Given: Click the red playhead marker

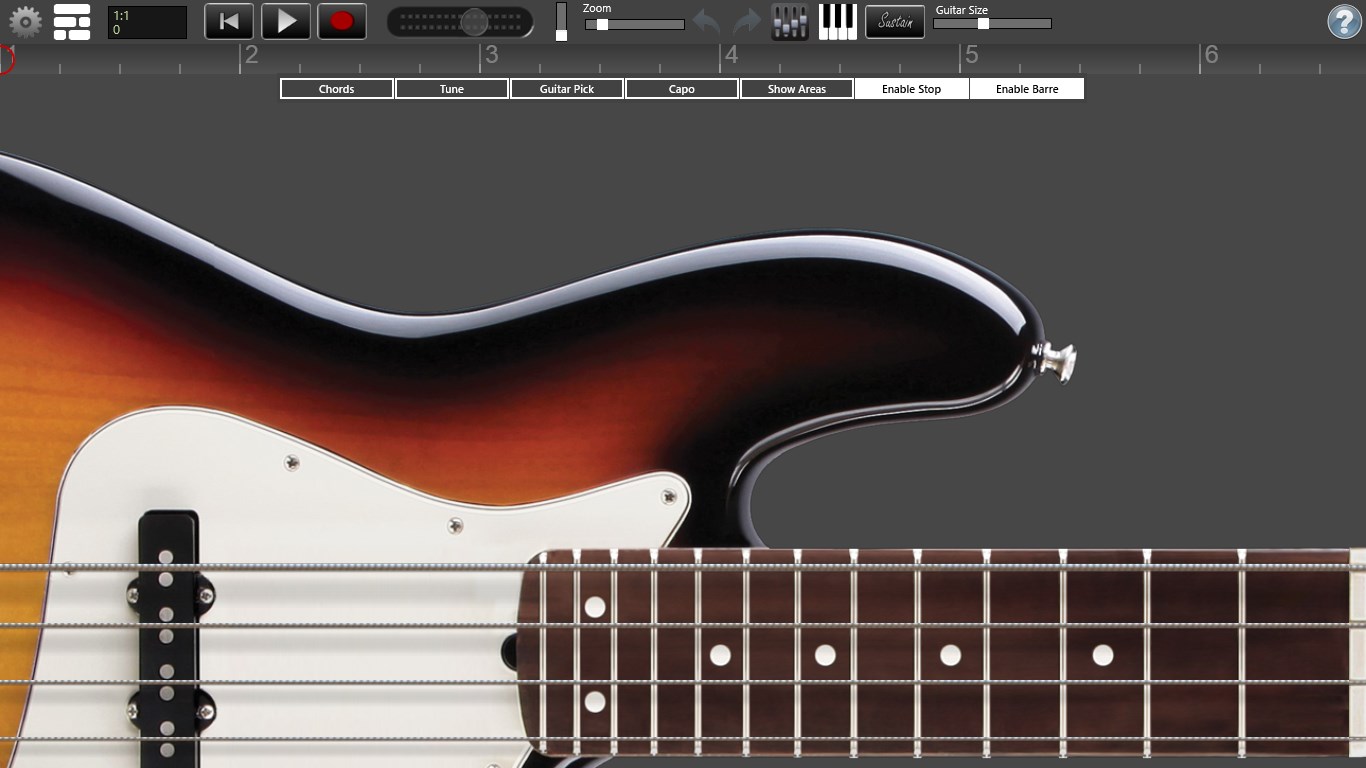Looking at the screenshot, I should click(6, 59).
